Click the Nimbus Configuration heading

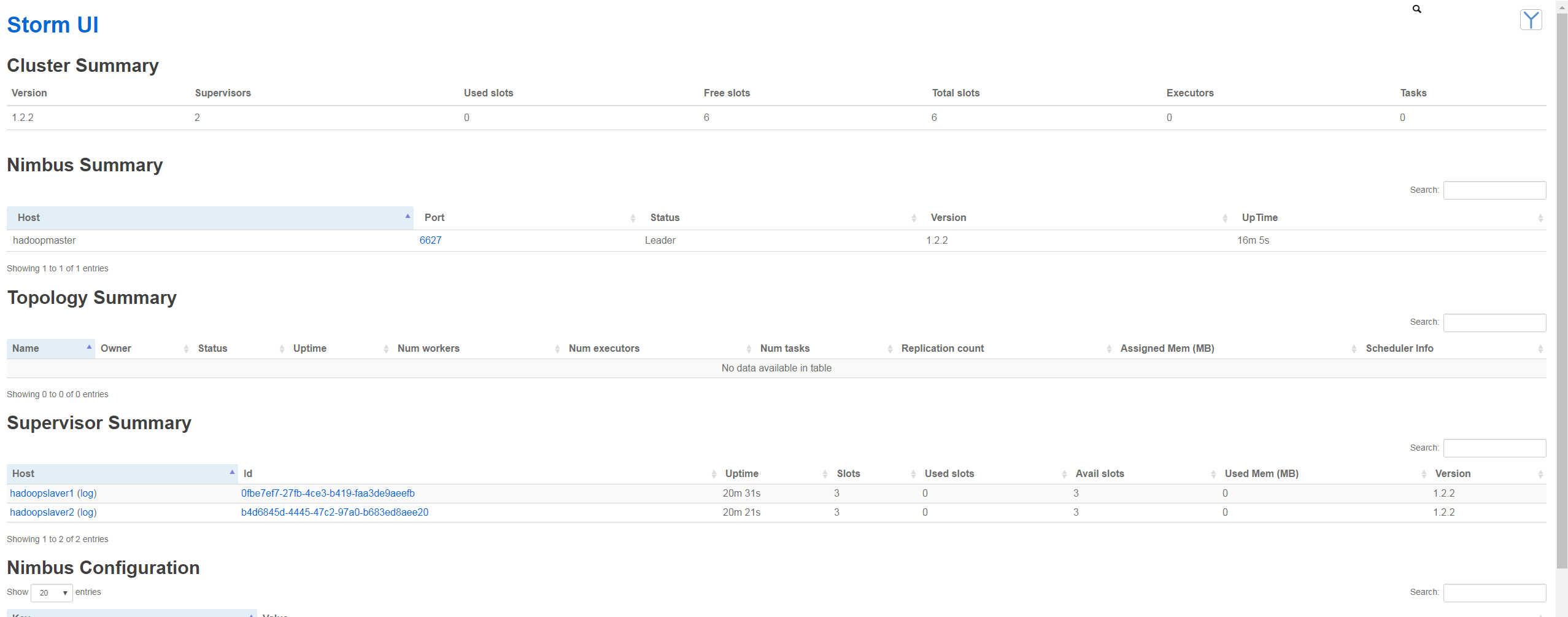103,568
